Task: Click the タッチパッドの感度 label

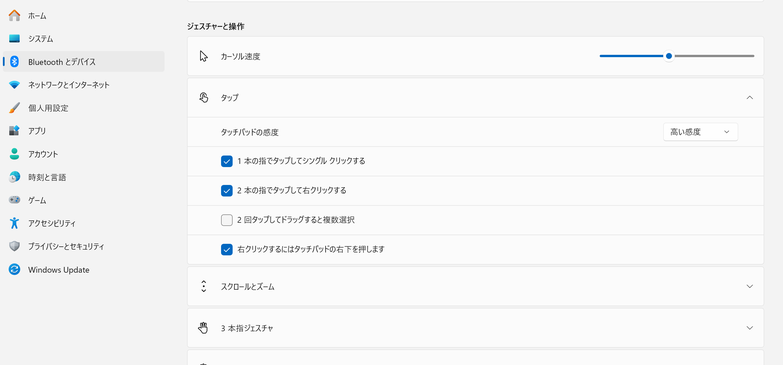Action: [x=250, y=132]
